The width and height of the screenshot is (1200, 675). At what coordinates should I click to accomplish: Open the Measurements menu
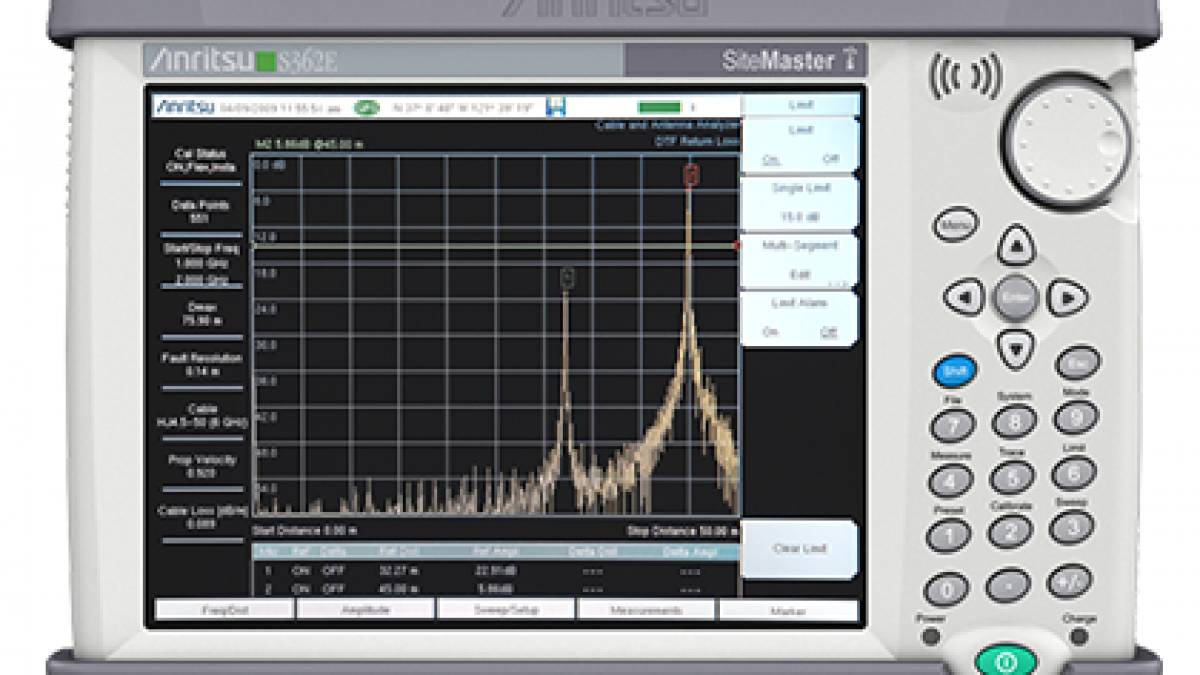point(648,609)
